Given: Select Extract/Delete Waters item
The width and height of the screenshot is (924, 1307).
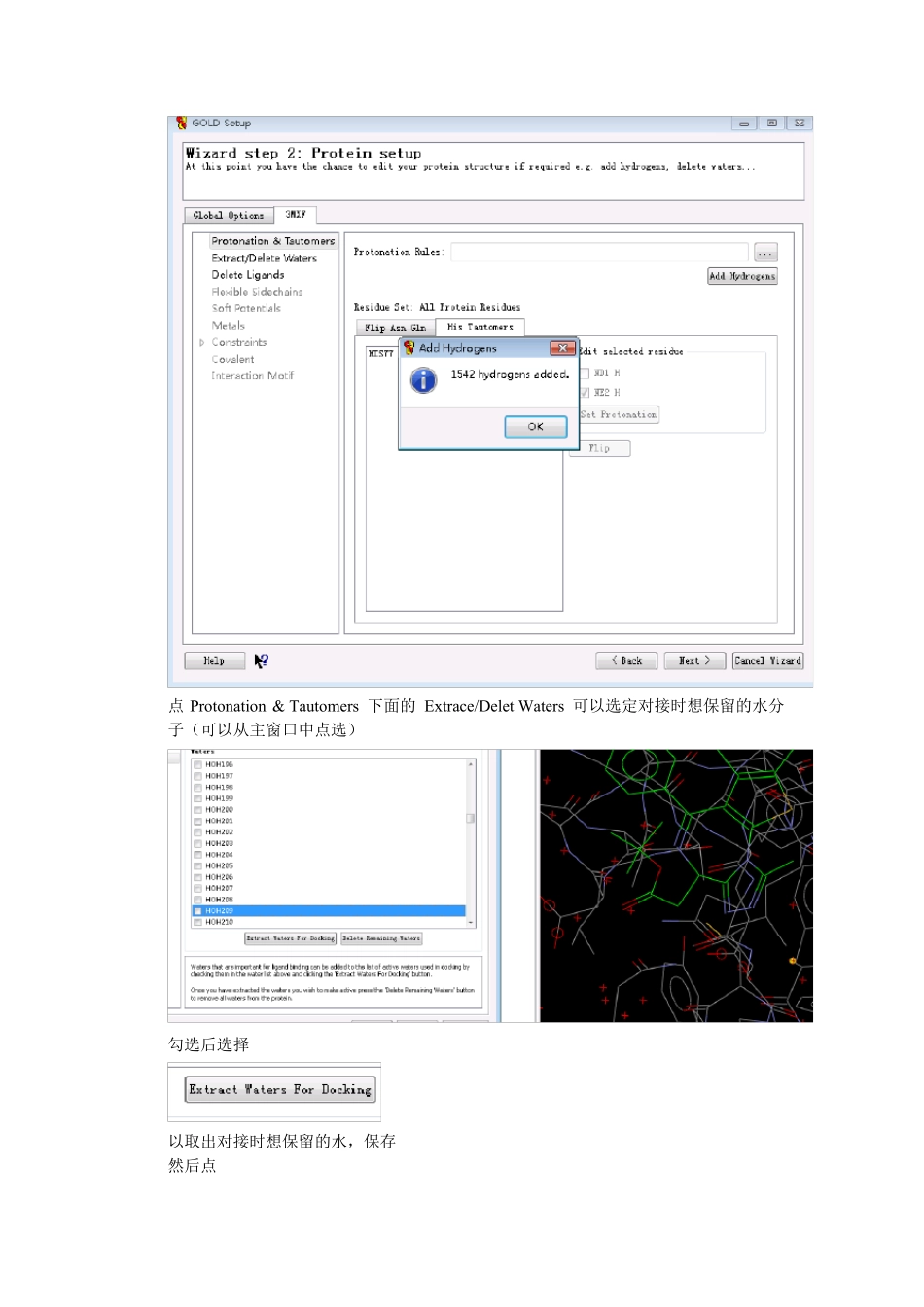Looking at the screenshot, I should pos(265,258).
